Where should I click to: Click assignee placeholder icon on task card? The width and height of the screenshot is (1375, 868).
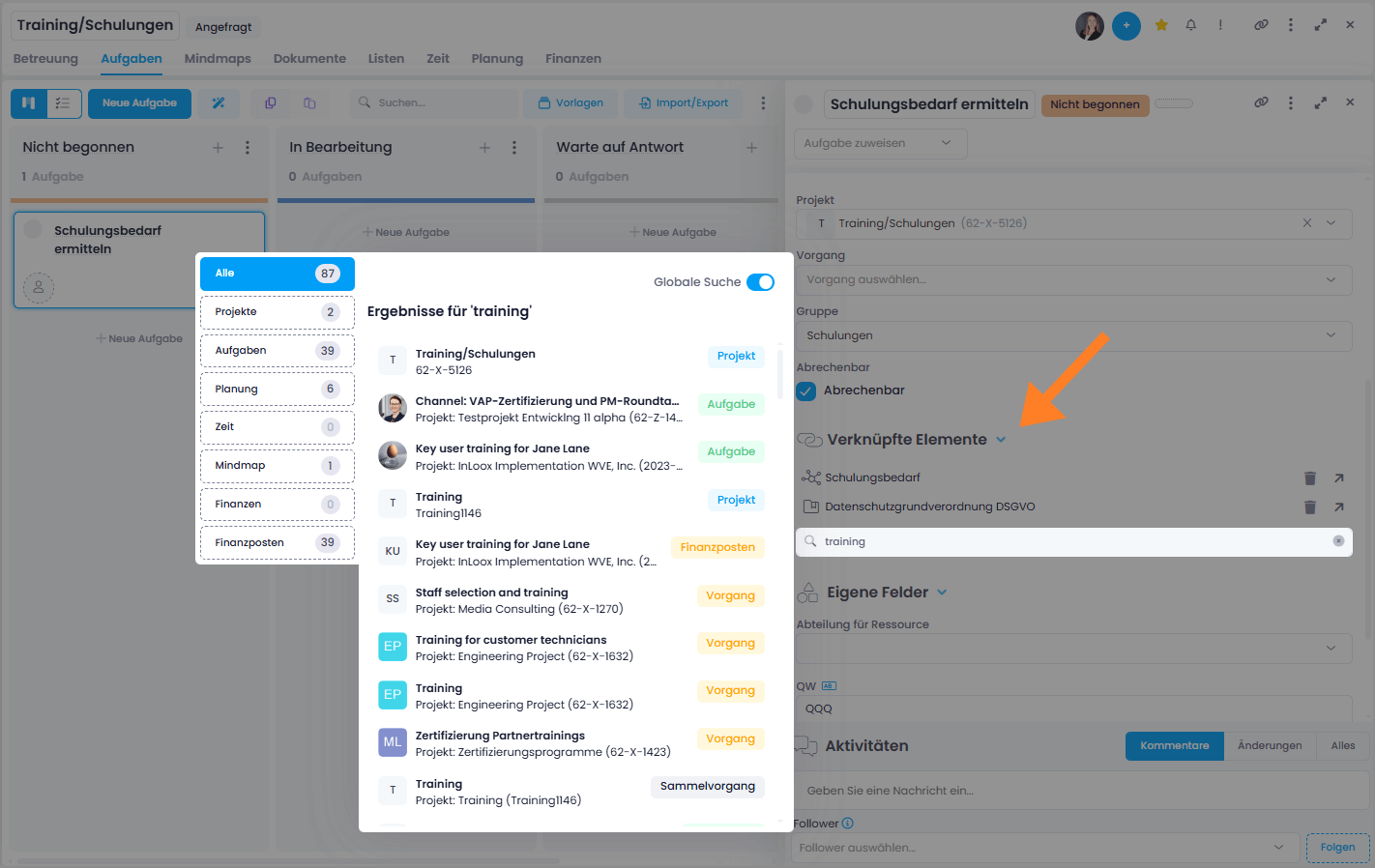[x=39, y=287]
